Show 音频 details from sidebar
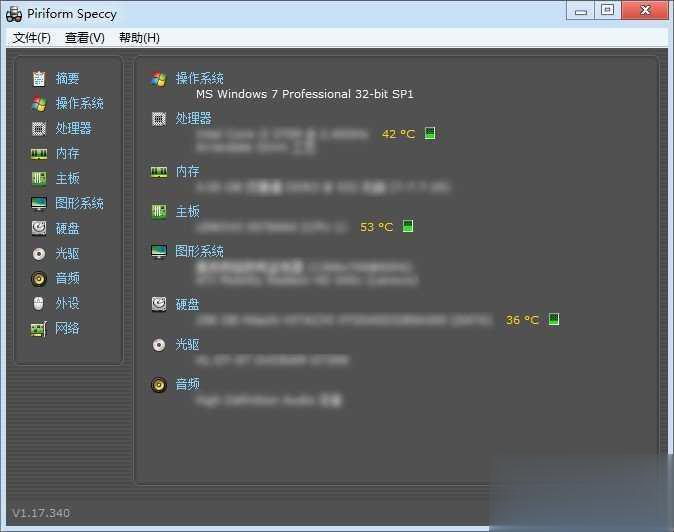674x532 pixels. [x=67, y=278]
